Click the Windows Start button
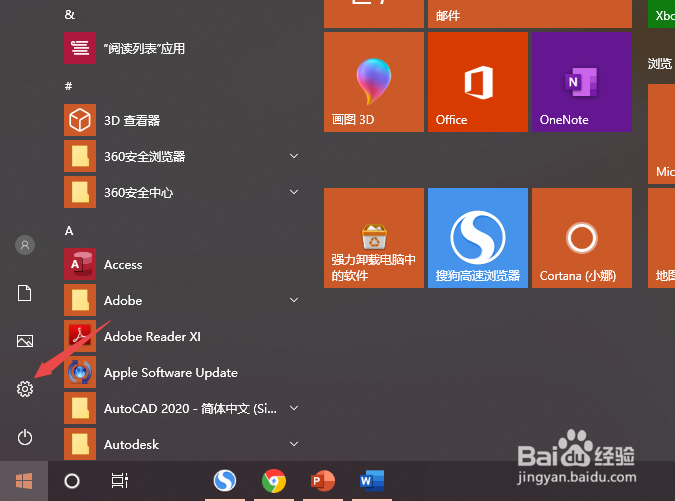The height and width of the screenshot is (501, 675). tap(24, 481)
